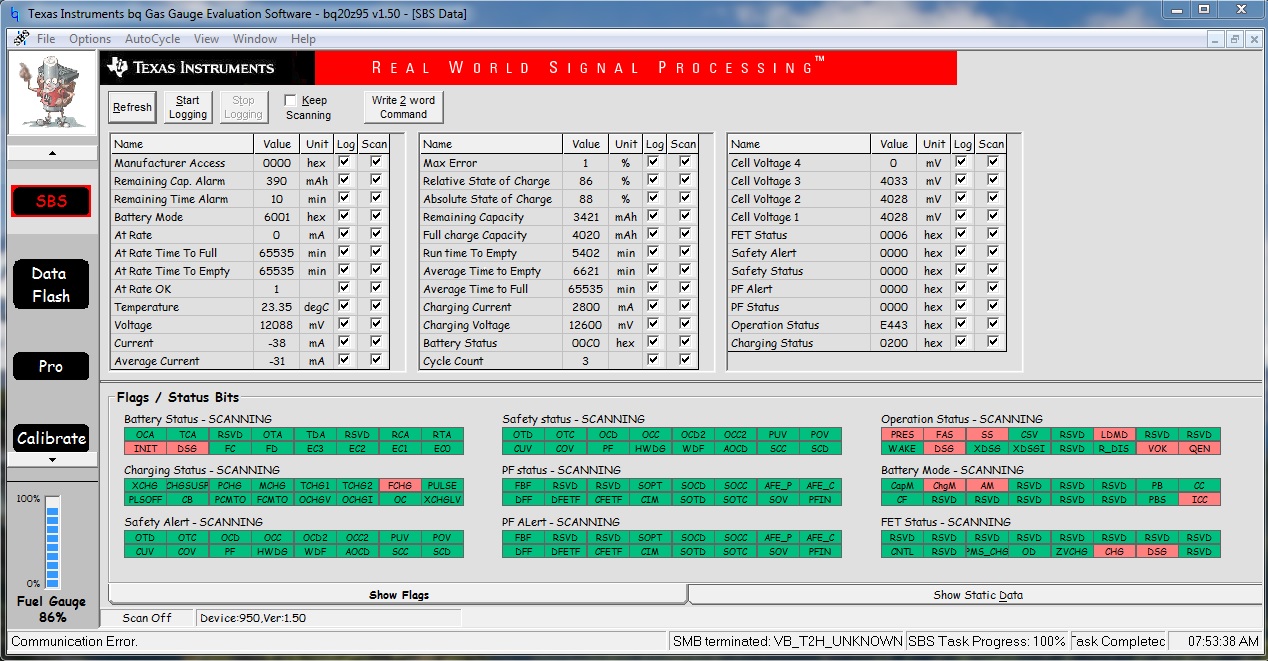The height and width of the screenshot is (661, 1268).
Task: Toggle Scan checkbox for Max Error
Action: (x=684, y=162)
